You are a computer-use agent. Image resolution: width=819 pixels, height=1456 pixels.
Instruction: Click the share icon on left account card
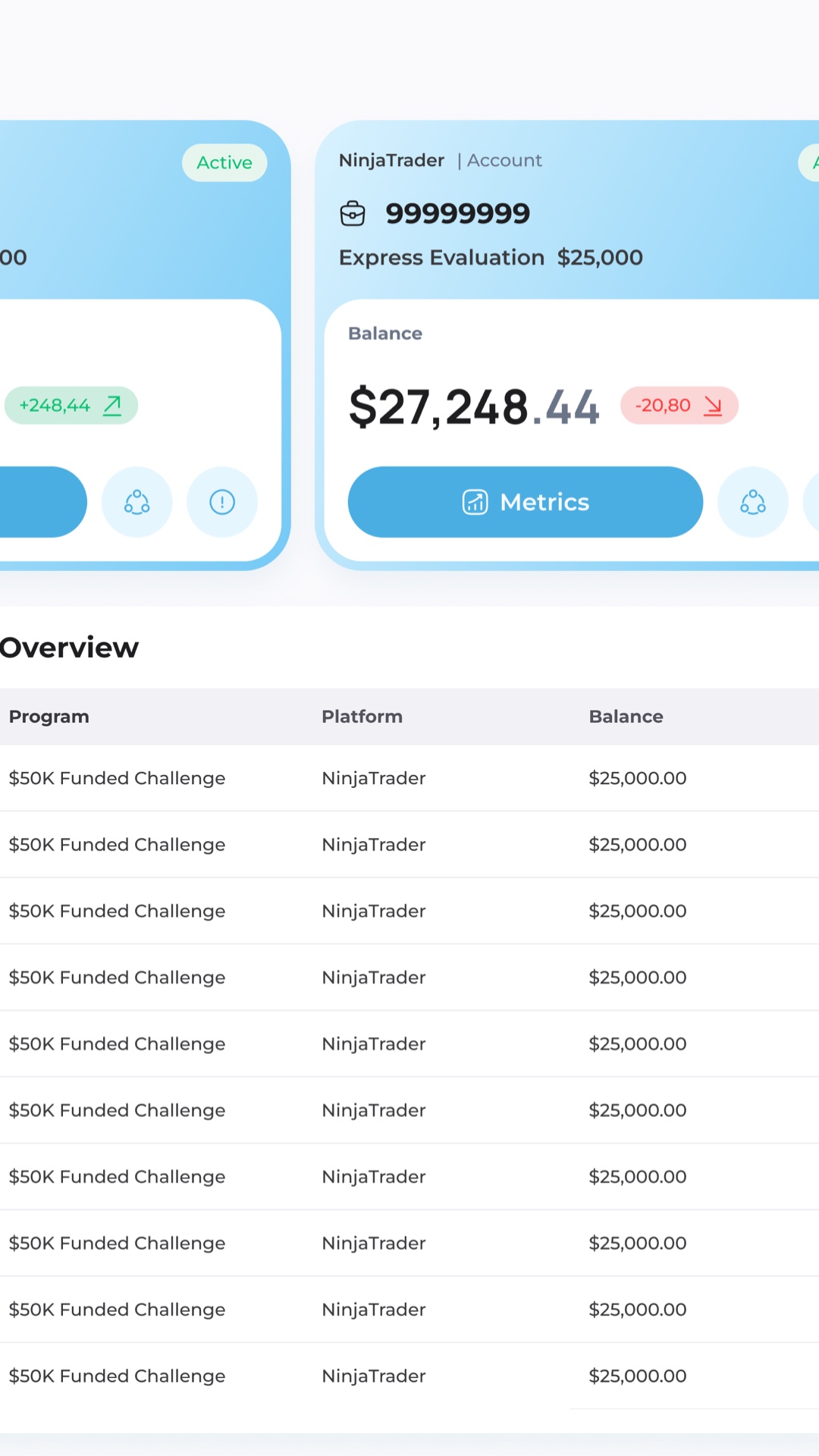(x=137, y=502)
